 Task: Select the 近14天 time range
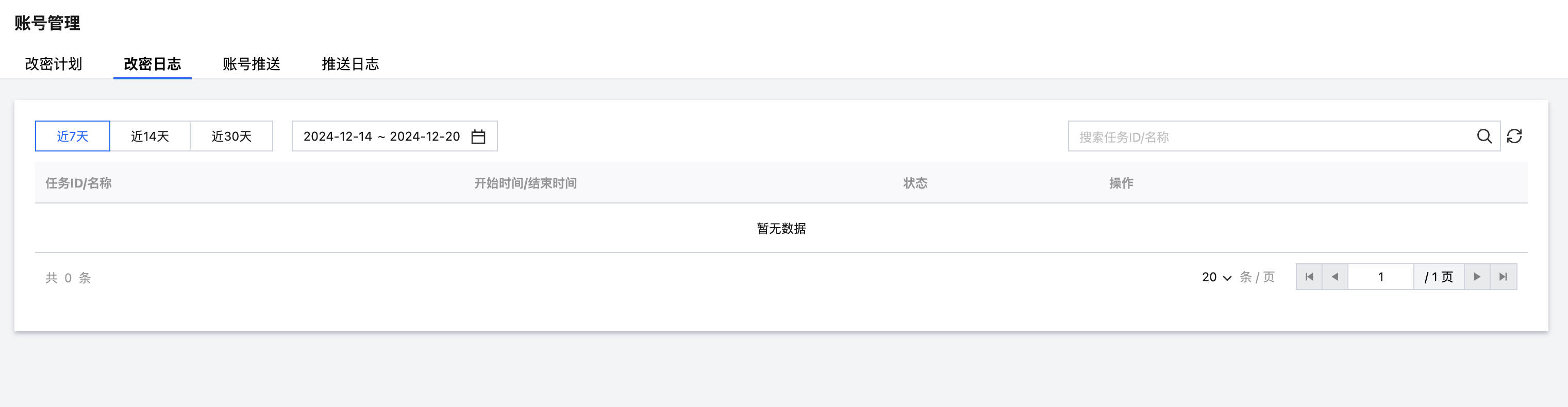(x=150, y=137)
